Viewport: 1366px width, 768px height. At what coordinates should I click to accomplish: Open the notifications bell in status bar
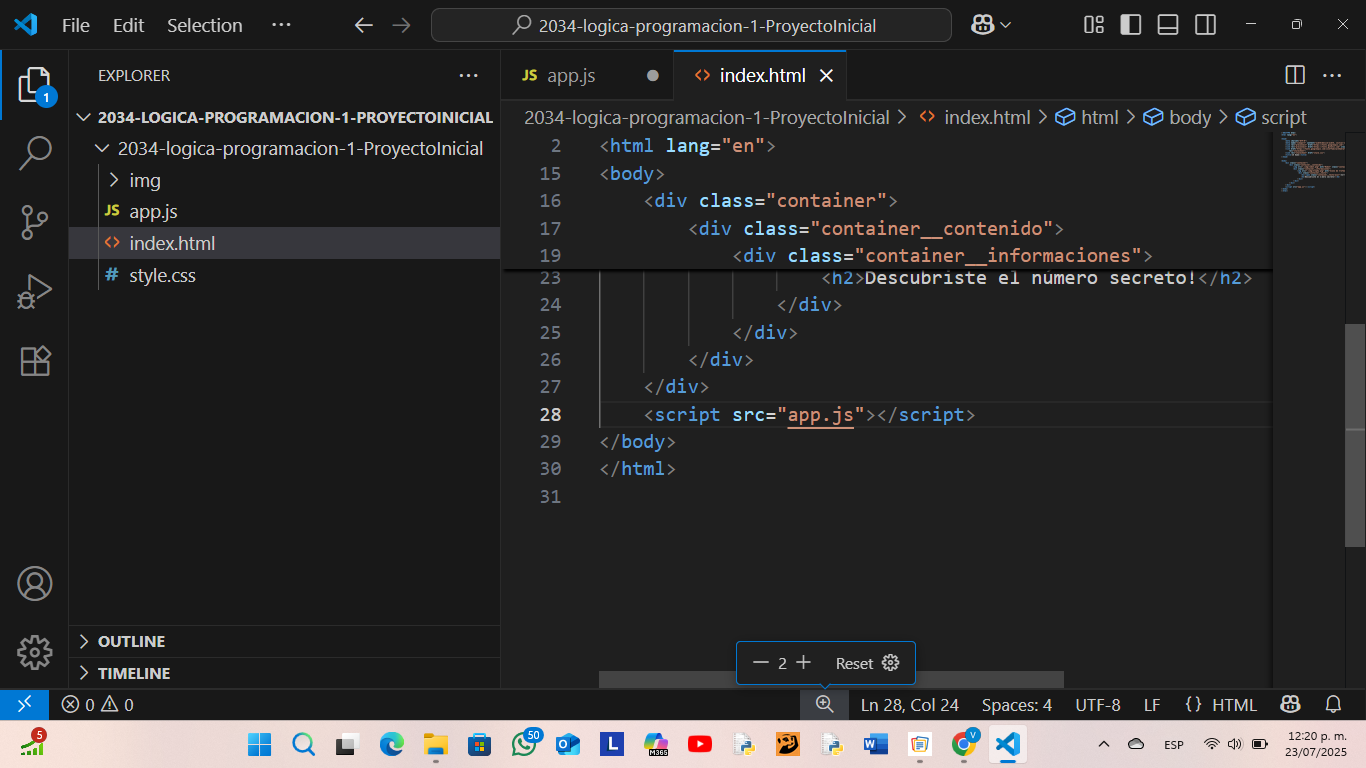(x=1333, y=704)
